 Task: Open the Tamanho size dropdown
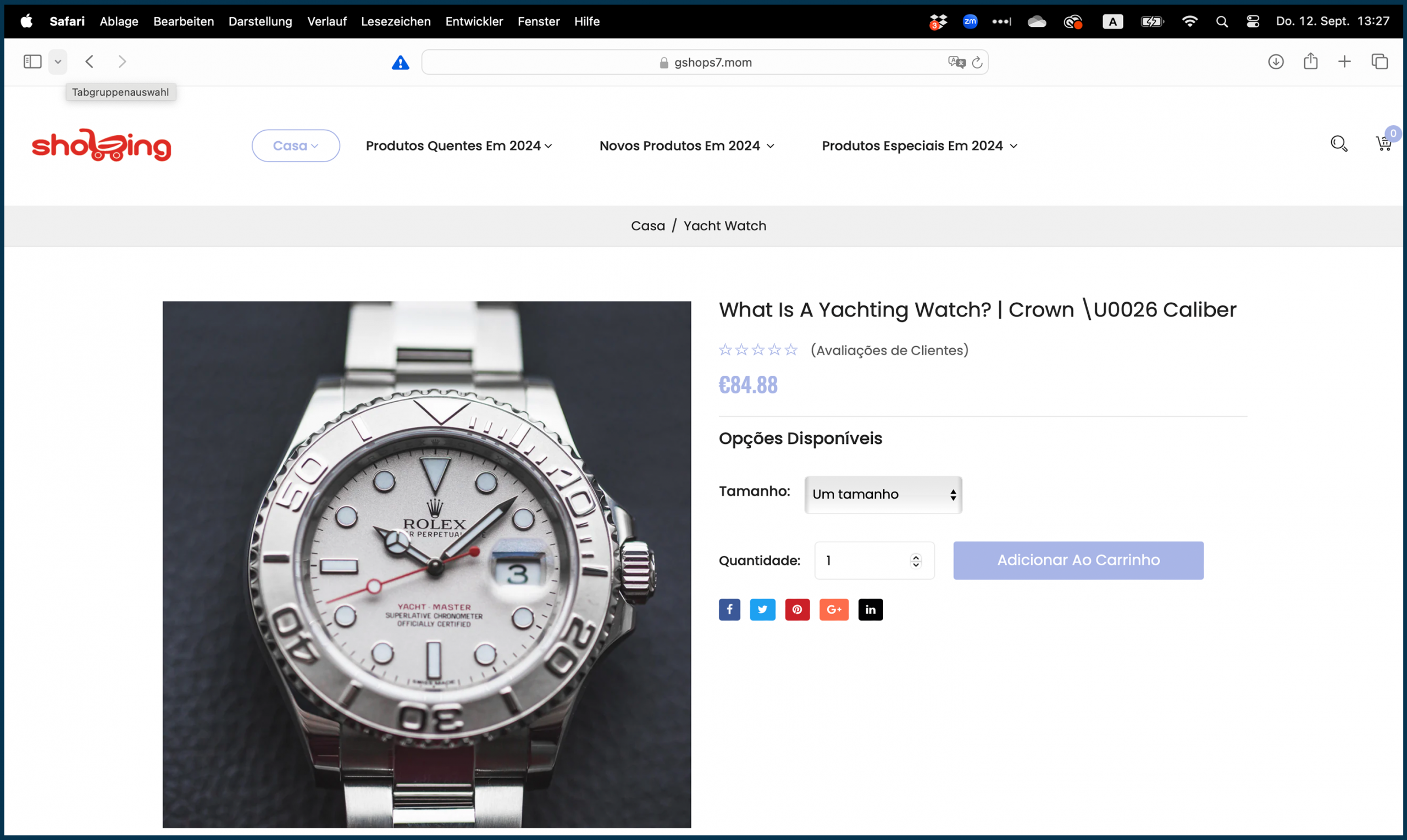882,494
